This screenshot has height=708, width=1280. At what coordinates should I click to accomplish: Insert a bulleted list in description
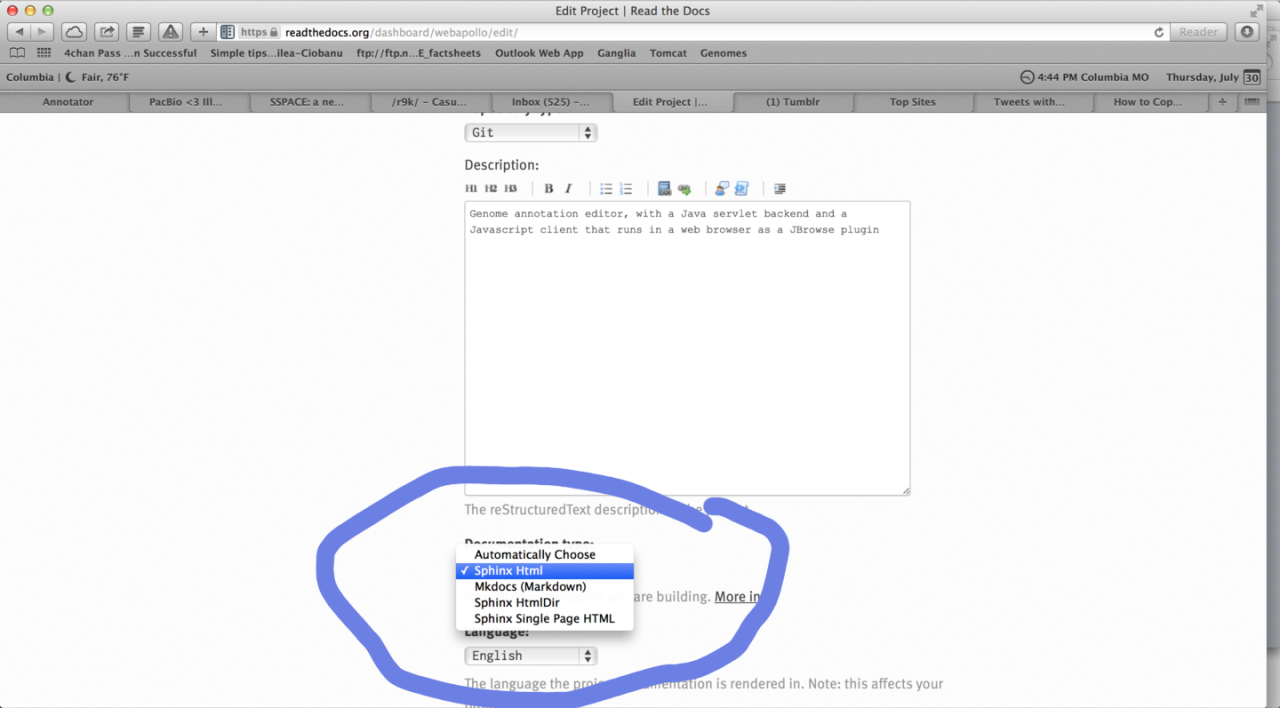click(x=606, y=189)
